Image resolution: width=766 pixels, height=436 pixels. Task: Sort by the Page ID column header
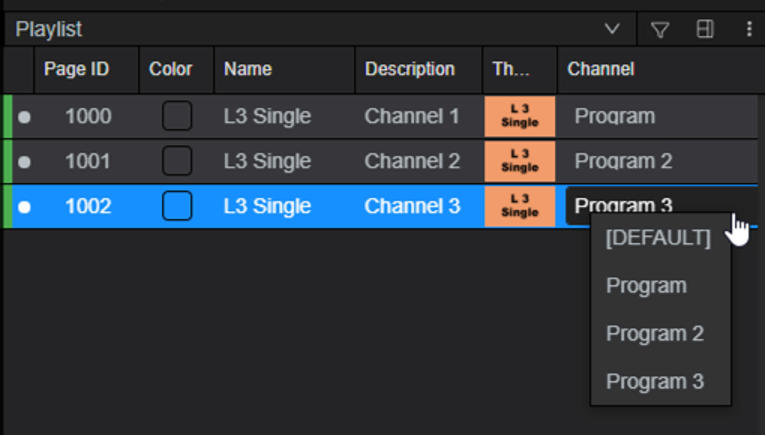[76, 69]
